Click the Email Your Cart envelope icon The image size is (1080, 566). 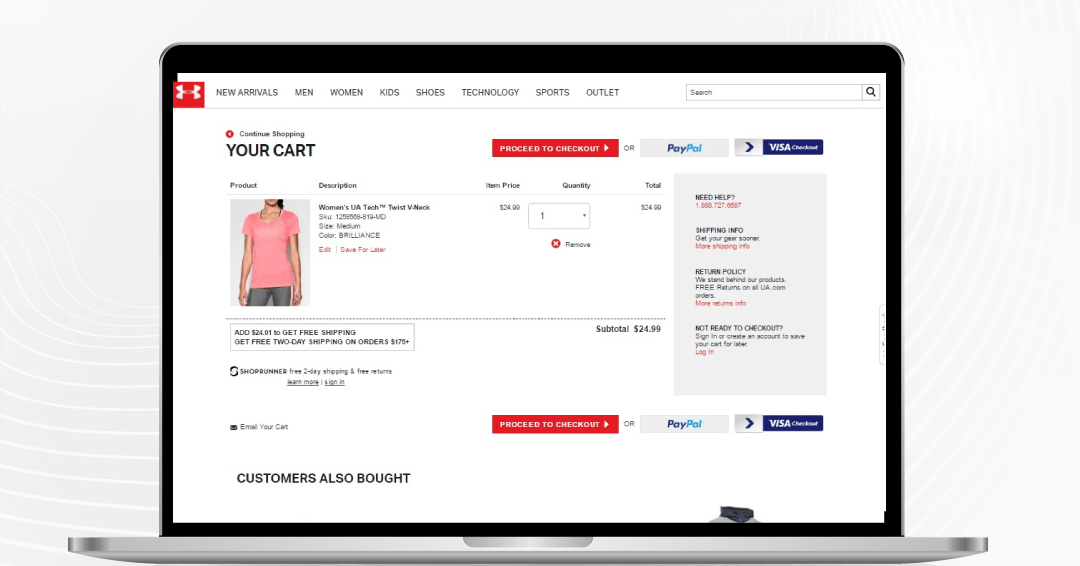coord(233,428)
